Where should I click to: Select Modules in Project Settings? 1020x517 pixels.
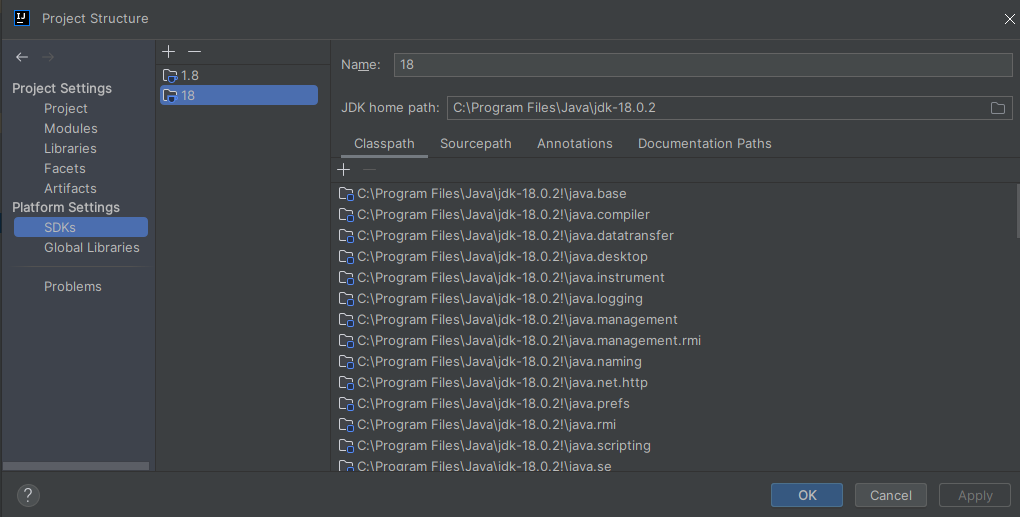[71, 129]
